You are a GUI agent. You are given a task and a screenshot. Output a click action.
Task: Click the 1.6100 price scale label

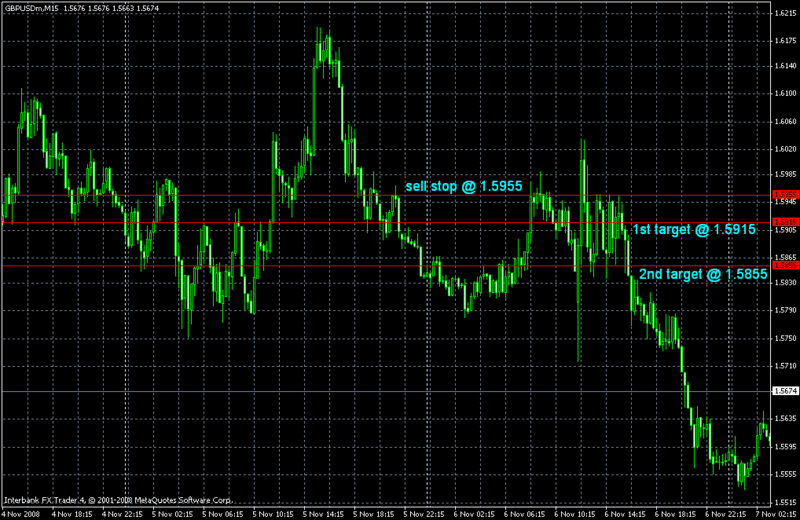pyautogui.click(x=785, y=94)
